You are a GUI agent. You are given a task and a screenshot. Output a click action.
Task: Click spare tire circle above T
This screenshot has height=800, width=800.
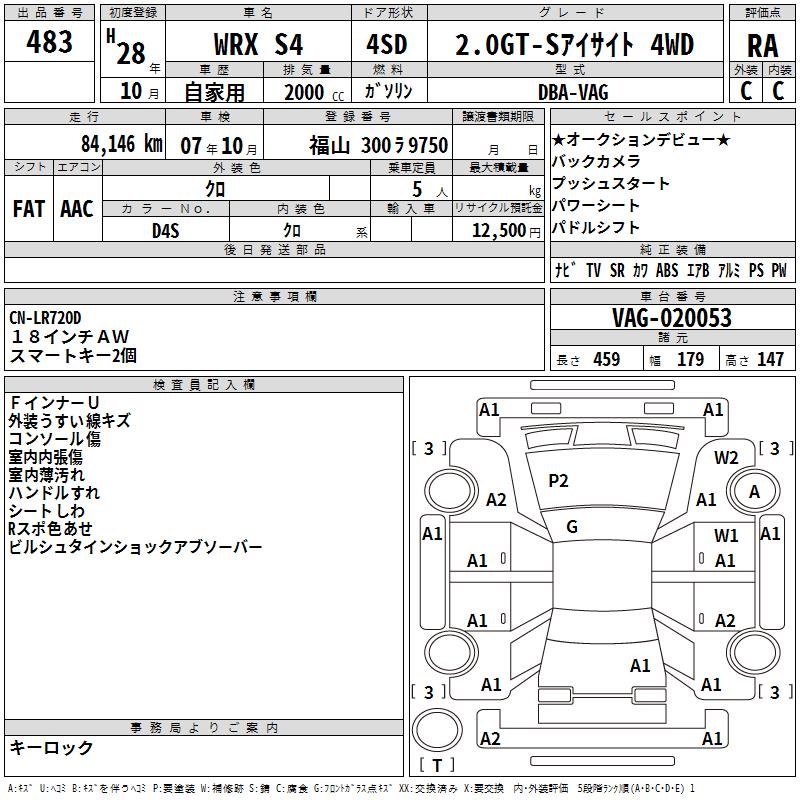pyautogui.click(x=437, y=730)
